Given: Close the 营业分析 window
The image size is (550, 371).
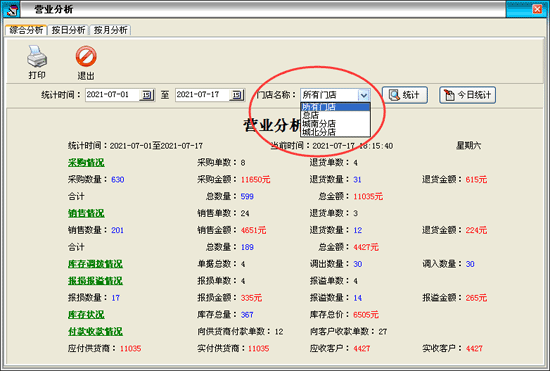Looking at the screenshot, I should click(x=537, y=9).
